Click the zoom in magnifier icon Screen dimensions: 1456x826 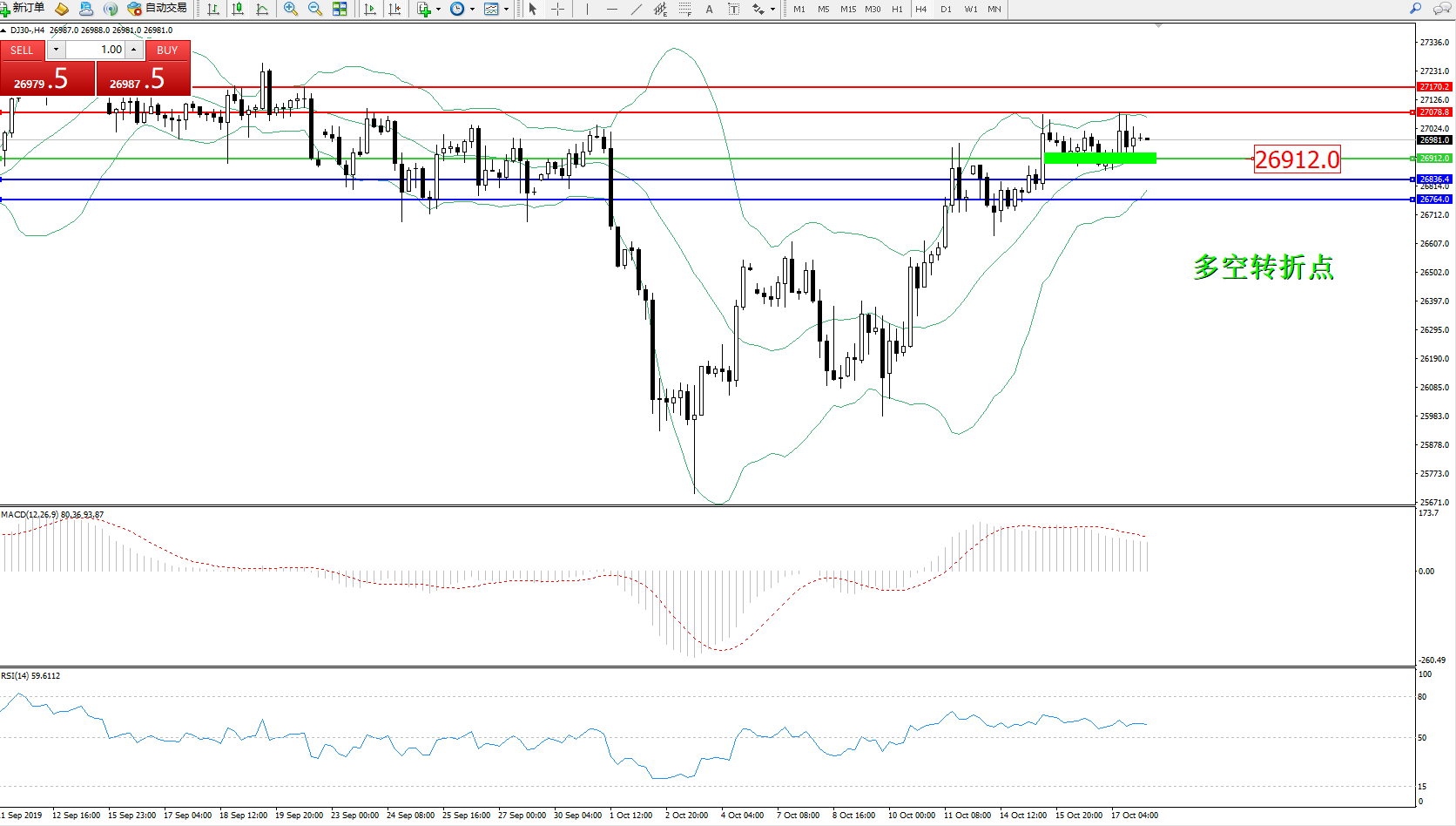click(x=291, y=9)
